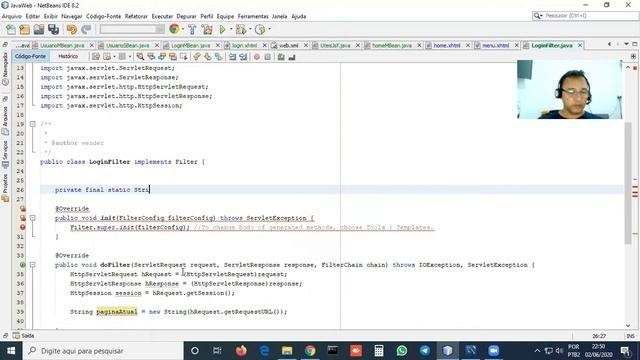Click the Windows Start button
The image size is (640, 360).
11,351
